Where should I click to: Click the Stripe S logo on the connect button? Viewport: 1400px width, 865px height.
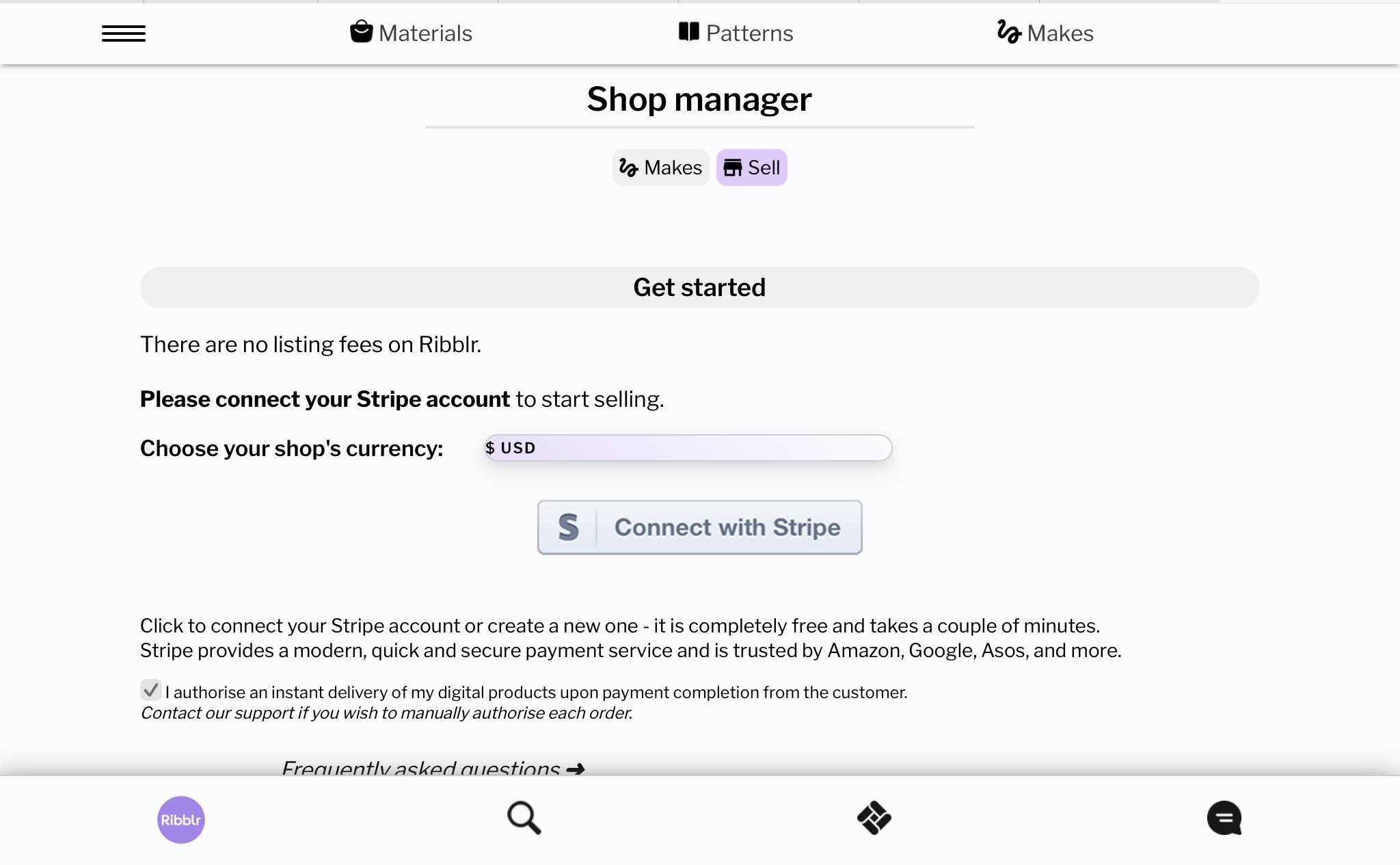click(x=569, y=527)
